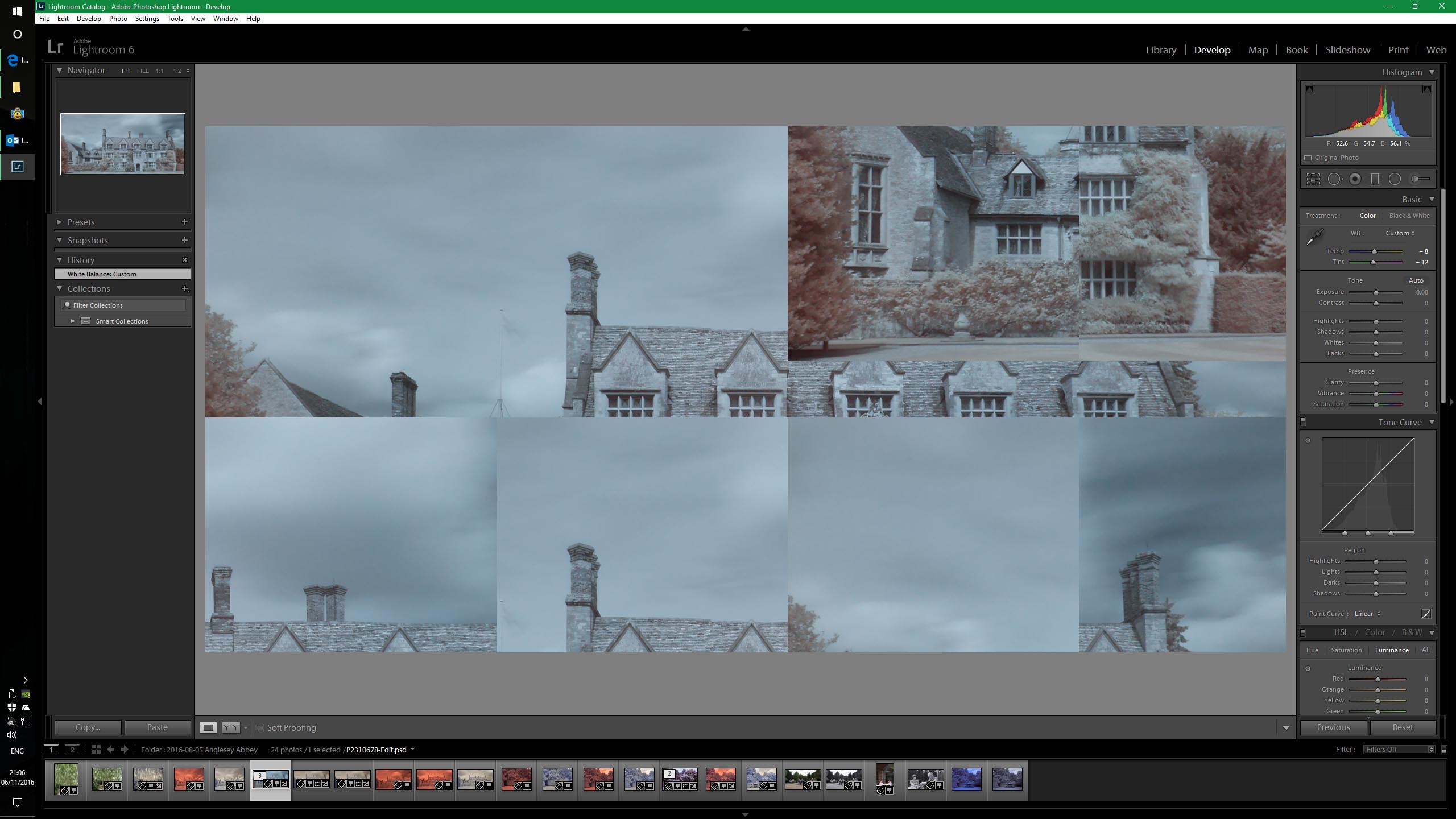Switch to grid view in filmstrip bar
This screenshot has height=819, width=1456.
click(96, 750)
